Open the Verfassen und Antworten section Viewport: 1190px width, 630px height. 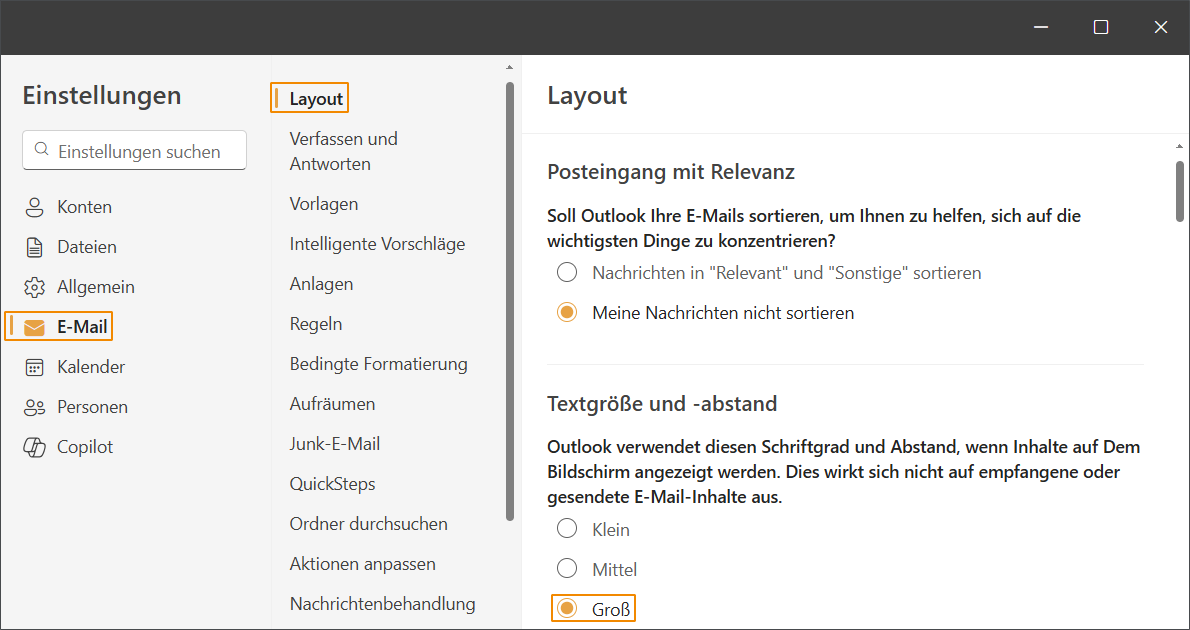[343, 151]
